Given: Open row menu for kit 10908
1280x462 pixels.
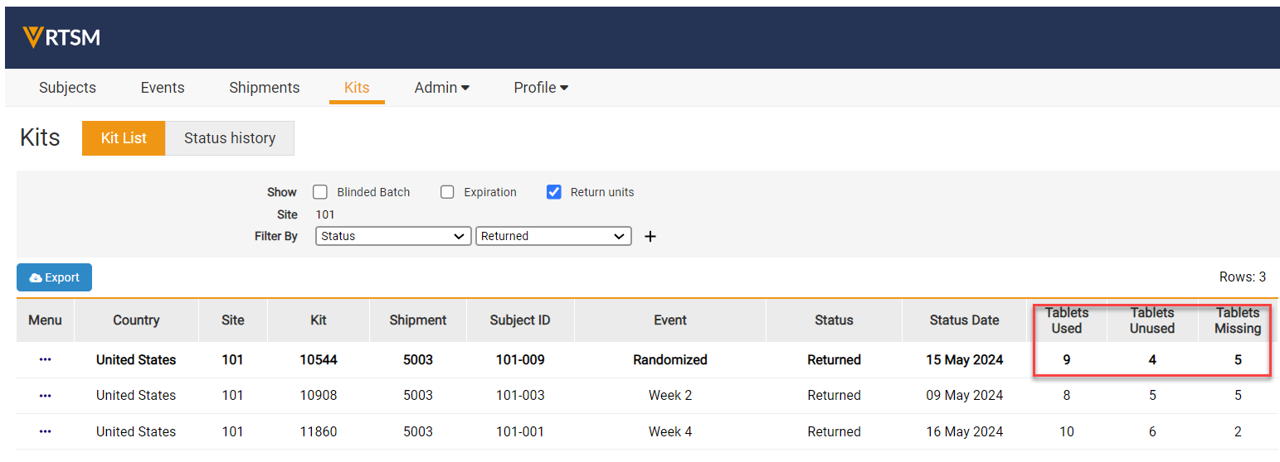Looking at the screenshot, I should pyautogui.click(x=45, y=396).
